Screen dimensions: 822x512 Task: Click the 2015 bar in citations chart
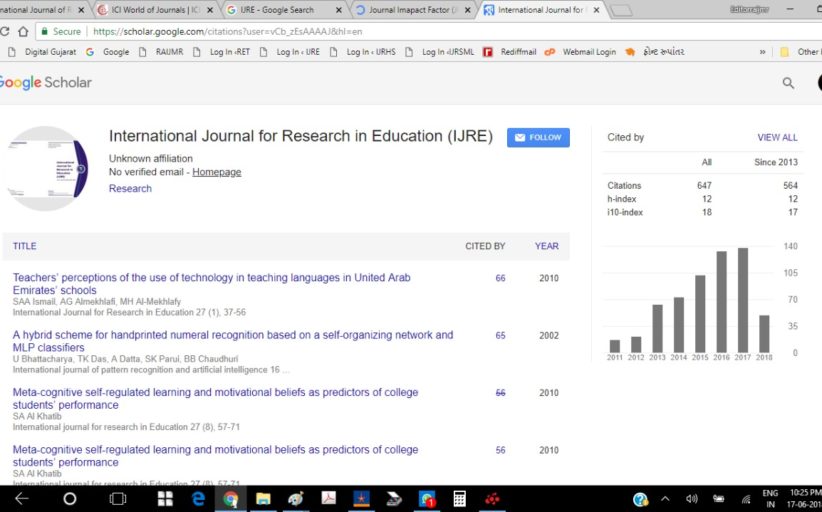(700, 314)
